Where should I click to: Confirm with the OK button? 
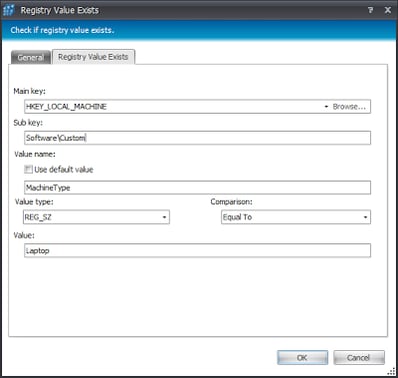pos(302,358)
